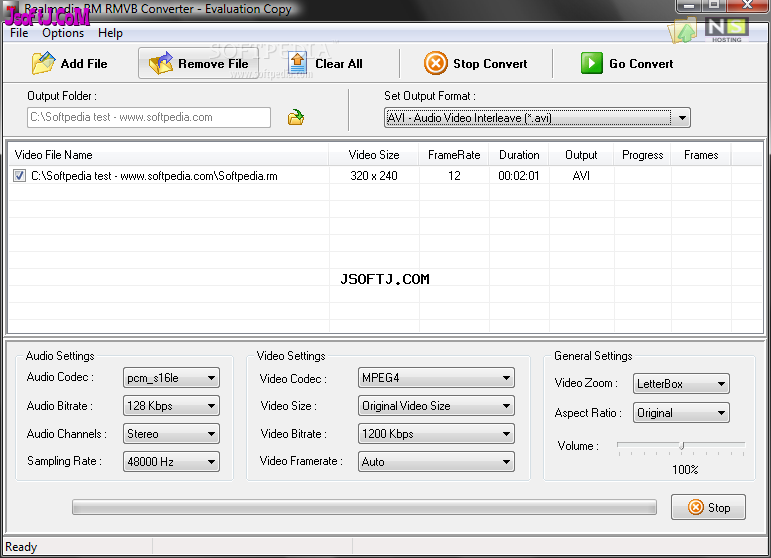Click the Video Size column header
This screenshot has height=558, width=771.
pyautogui.click(x=374, y=155)
